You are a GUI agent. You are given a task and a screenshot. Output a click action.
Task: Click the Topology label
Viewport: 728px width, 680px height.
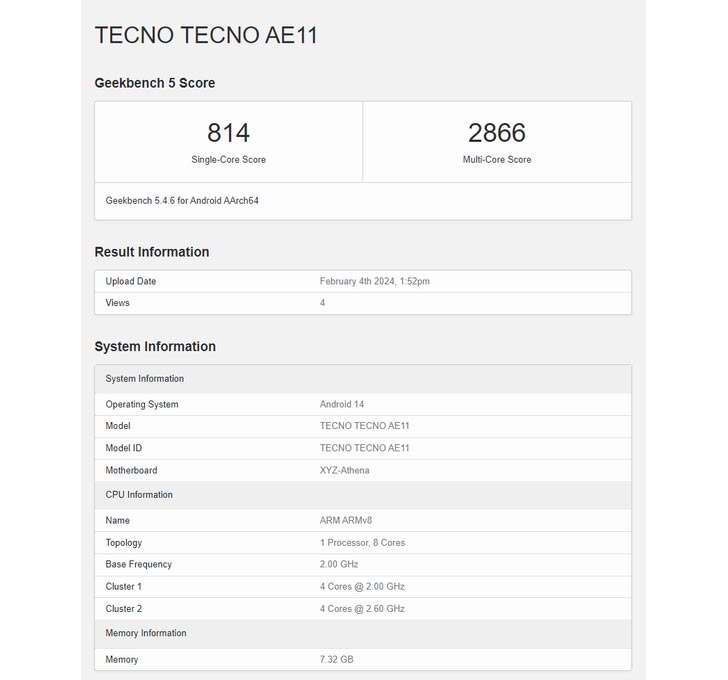(x=124, y=543)
